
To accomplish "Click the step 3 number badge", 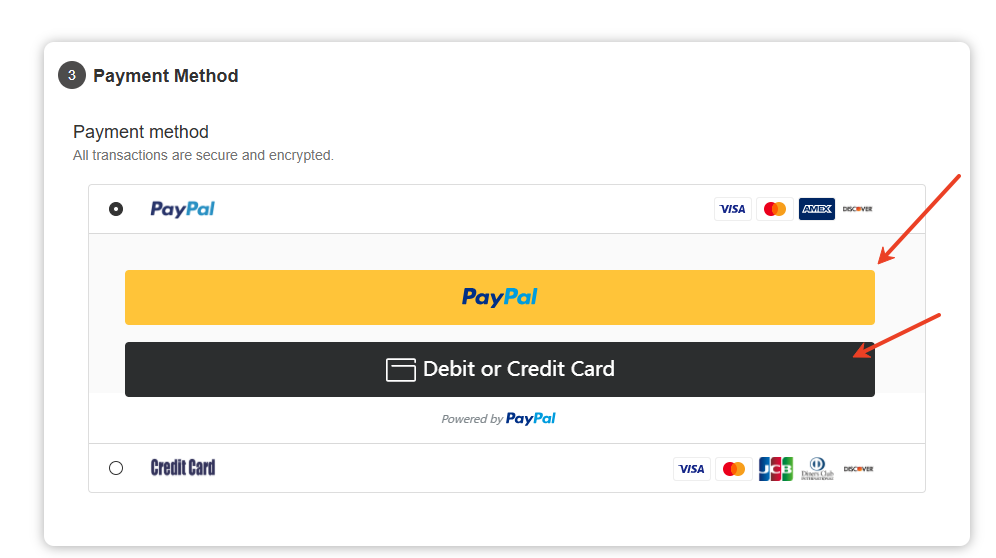I will point(71,75).
